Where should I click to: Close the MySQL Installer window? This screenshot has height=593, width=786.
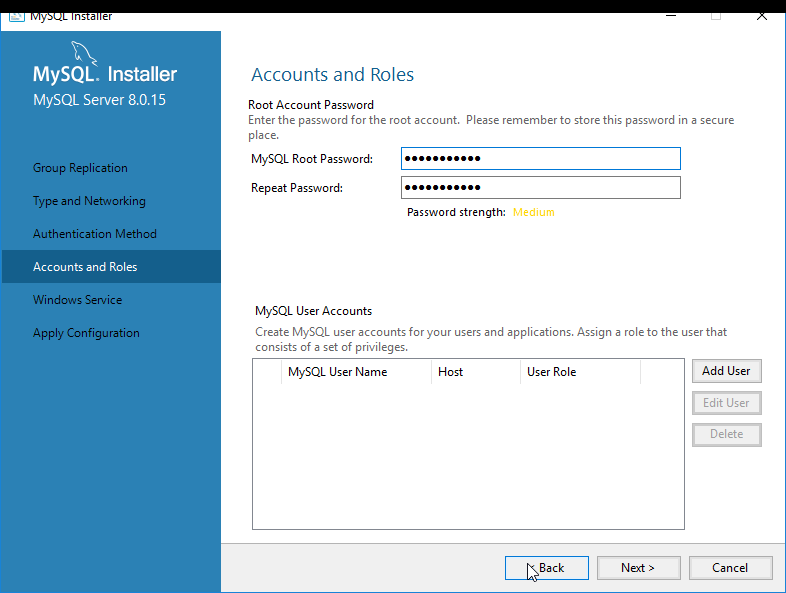(x=761, y=16)
